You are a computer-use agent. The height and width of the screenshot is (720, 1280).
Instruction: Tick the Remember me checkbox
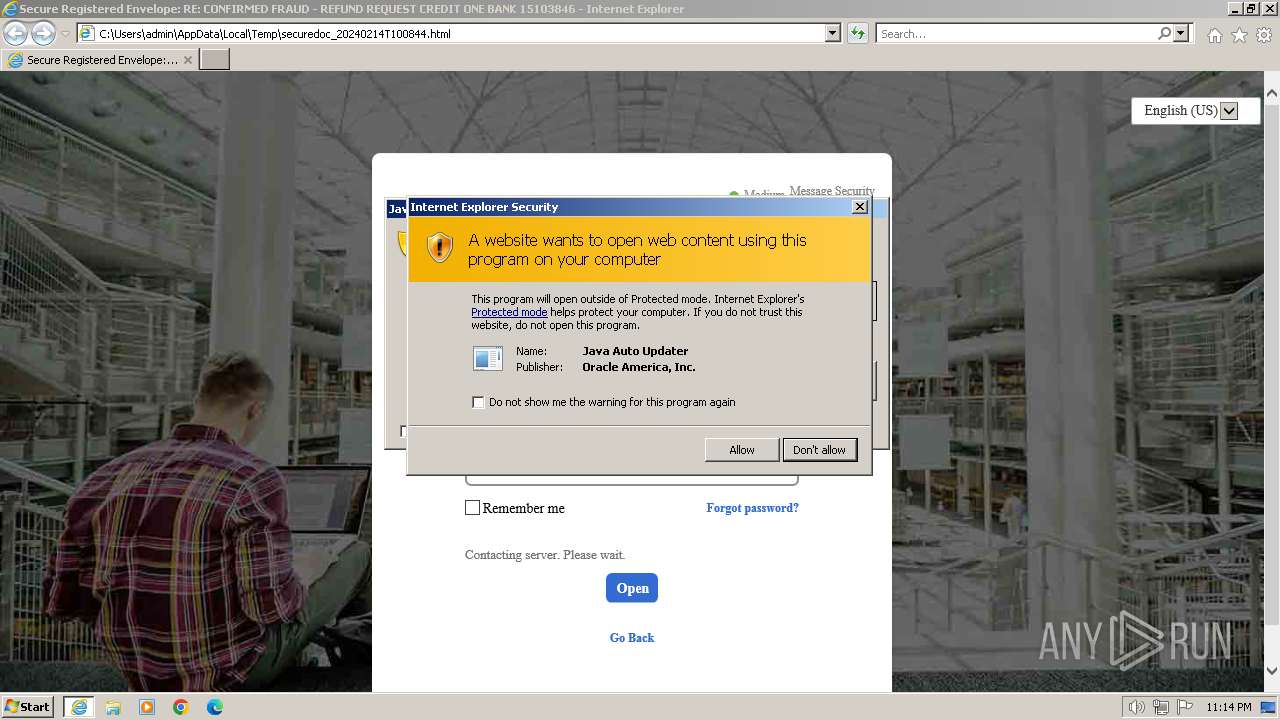[473, 508]
